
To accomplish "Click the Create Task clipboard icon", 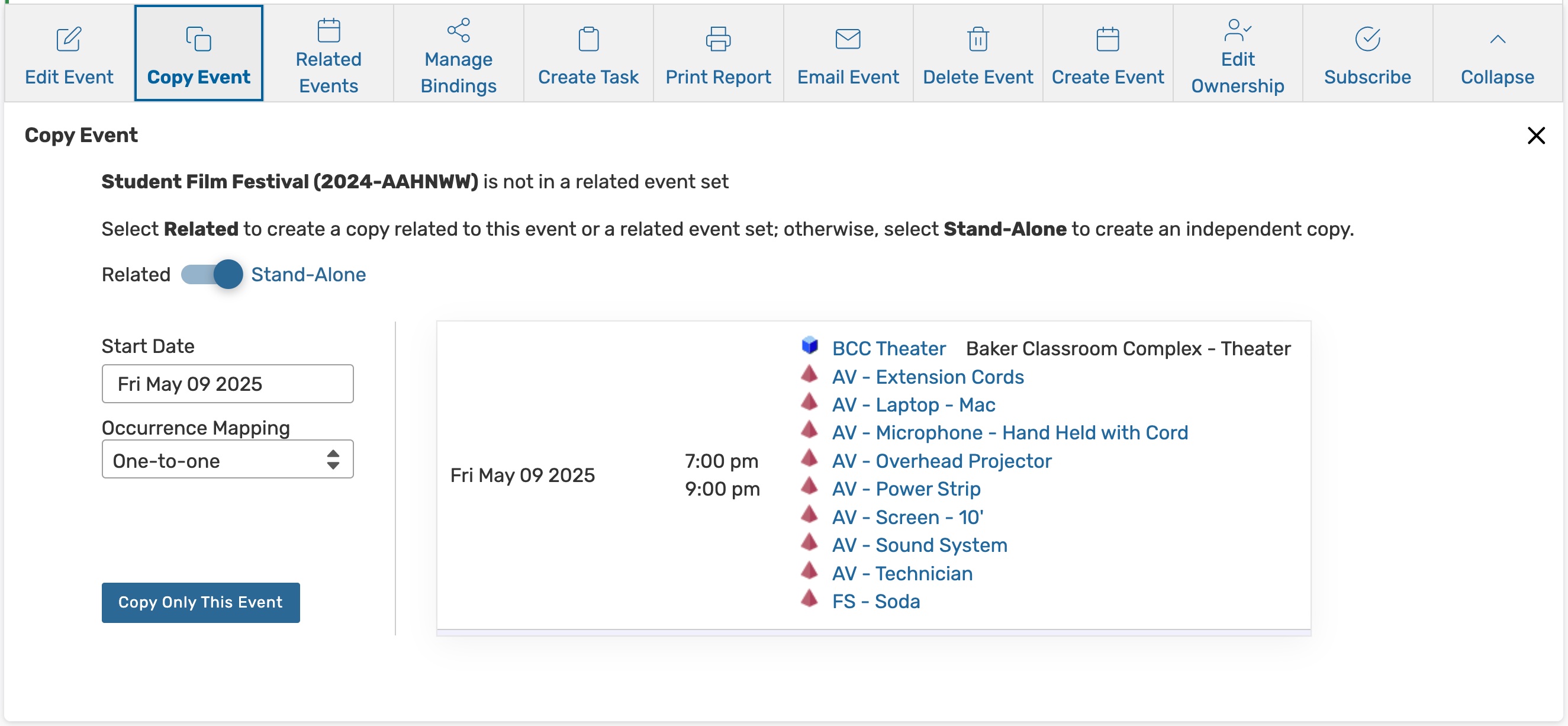I will pos(588,40).
